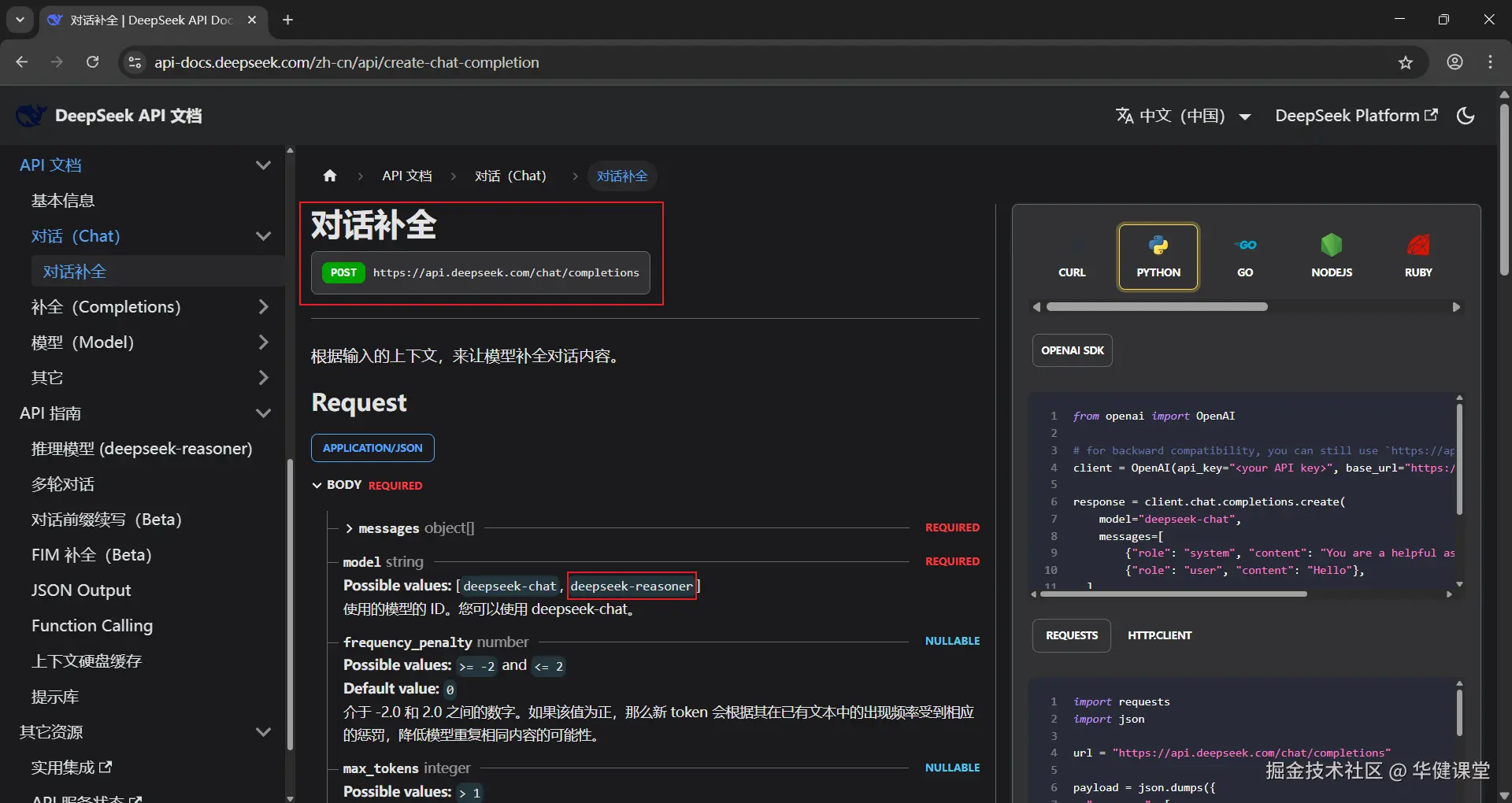This screenshot has width=1512, height=803.
Task: Select the GO language tab
Action: pyautogui.click(x=1245, y=257)
